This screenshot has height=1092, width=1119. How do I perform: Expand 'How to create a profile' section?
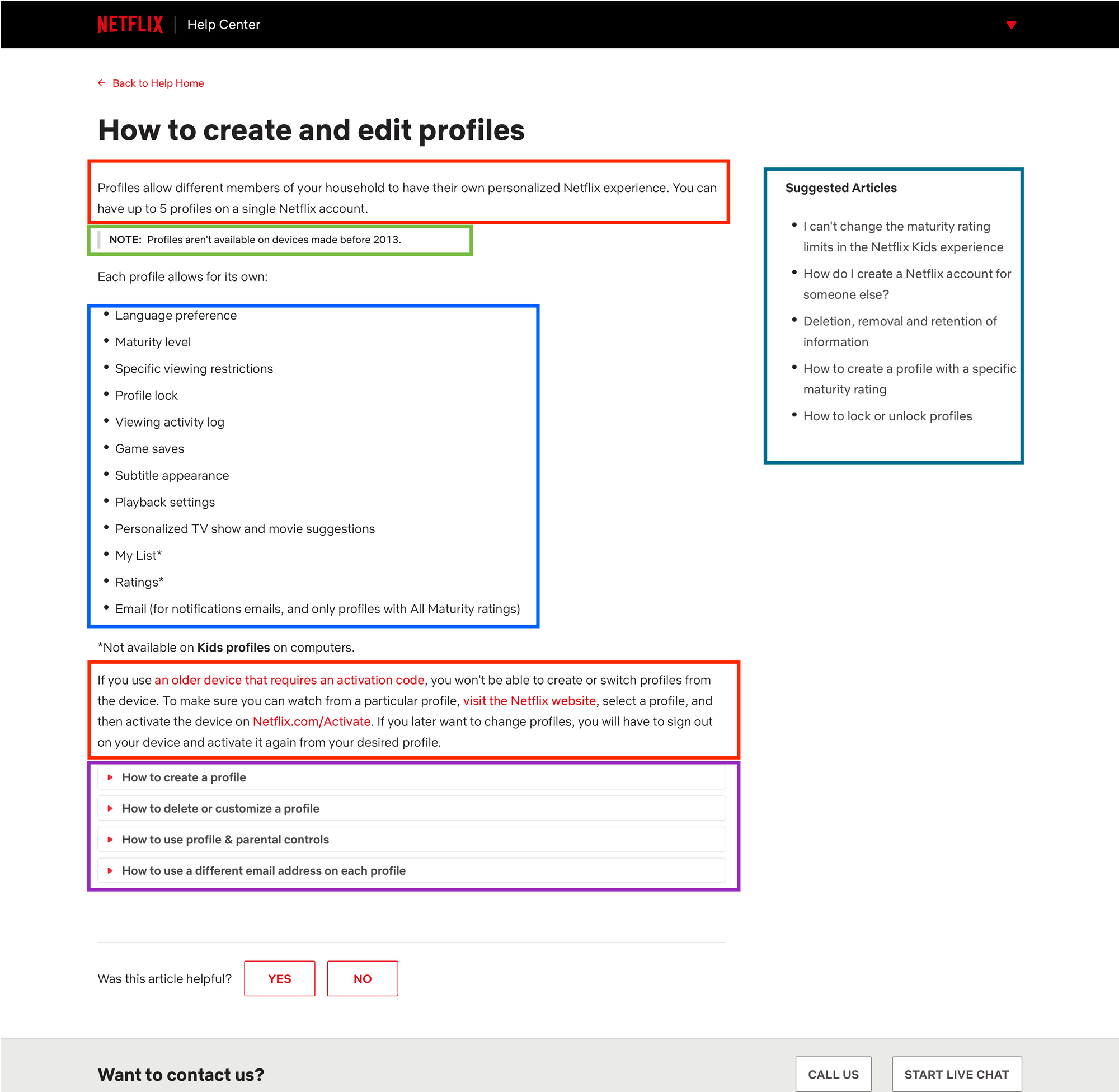pos(184,777)
